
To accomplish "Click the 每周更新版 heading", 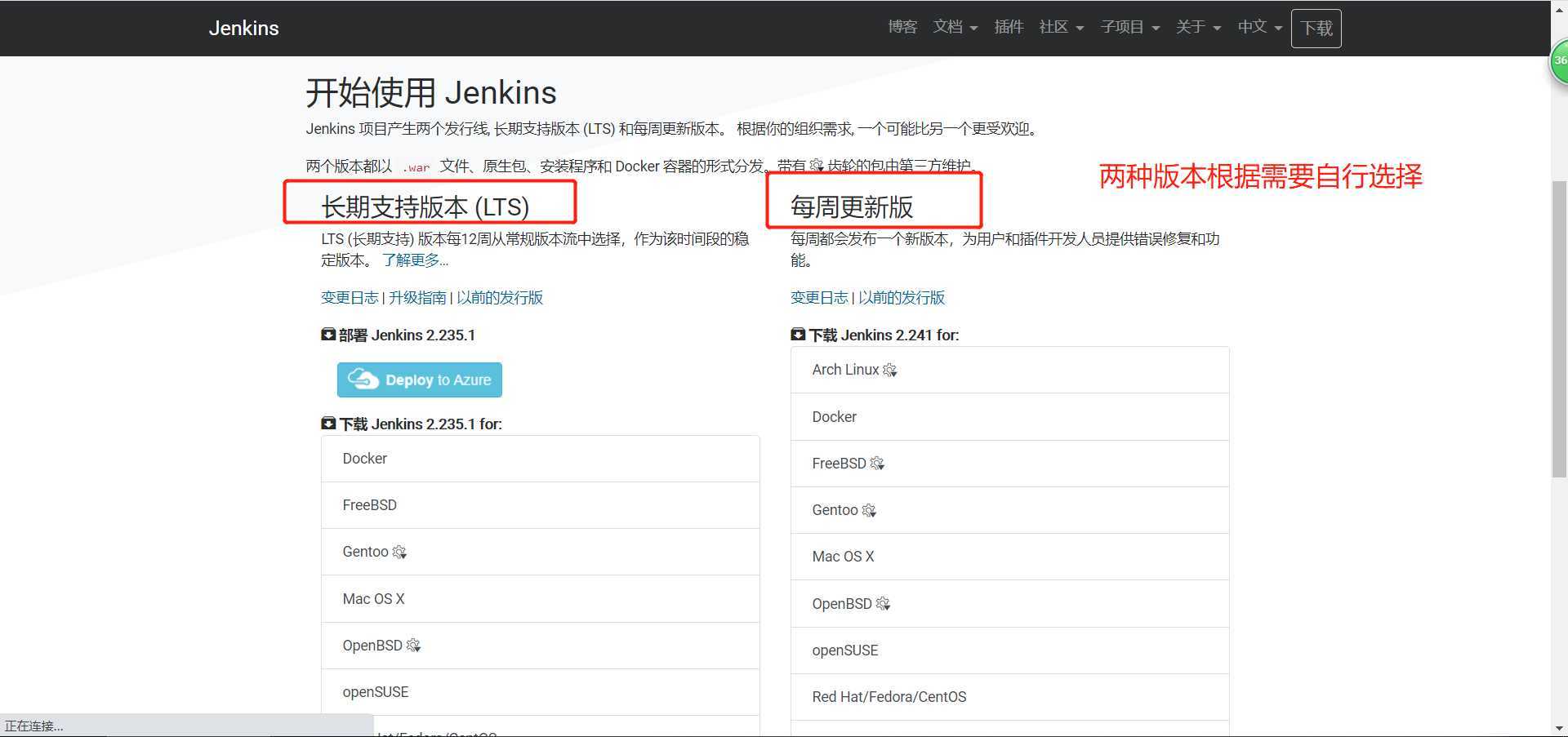I will tap(852, 207).
